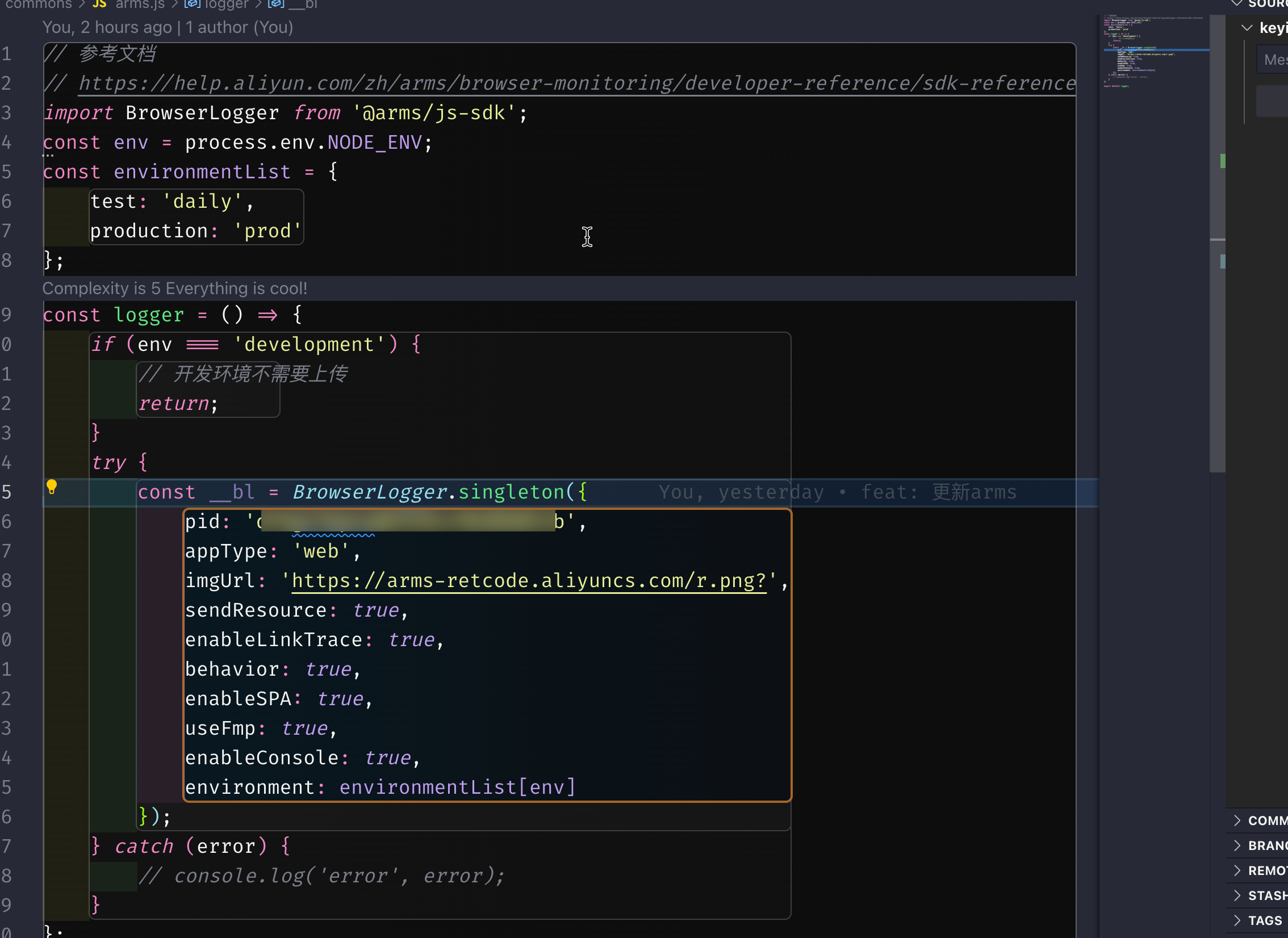Viewport: 1288px width, 938px height.
Task: Click the logger symbol icon in breadcrumb
Action: [192, 4]
